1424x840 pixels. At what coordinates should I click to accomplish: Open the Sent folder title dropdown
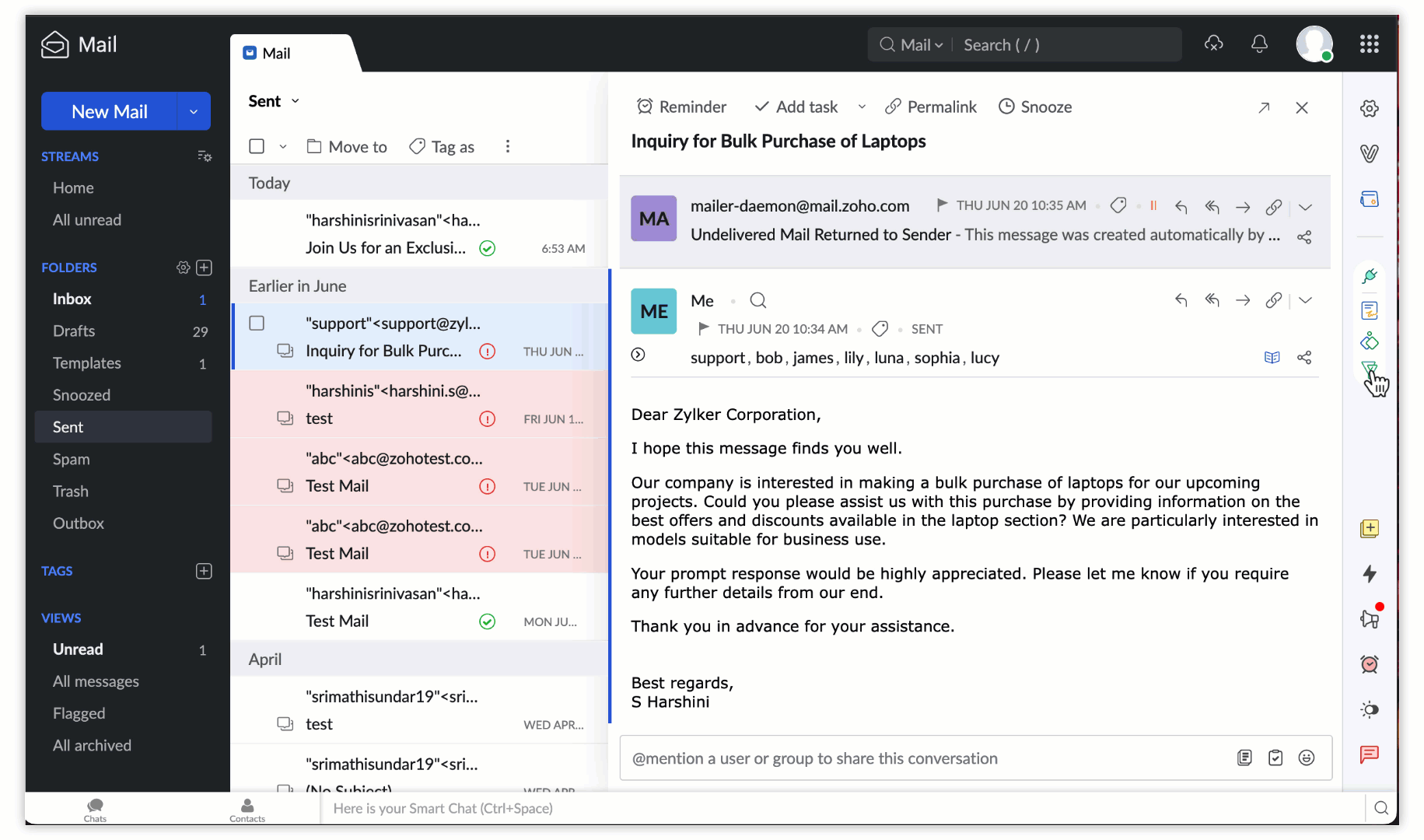coord(295,101)
